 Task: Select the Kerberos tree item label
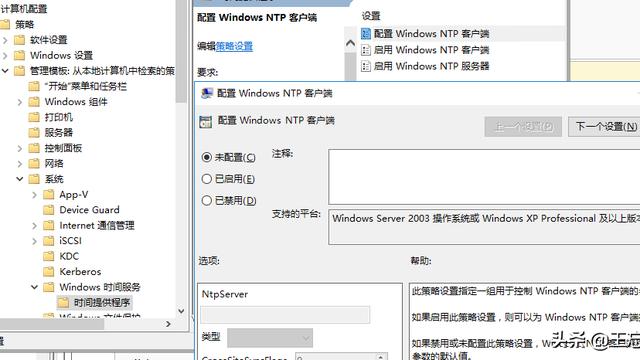[x=80, y=272]
